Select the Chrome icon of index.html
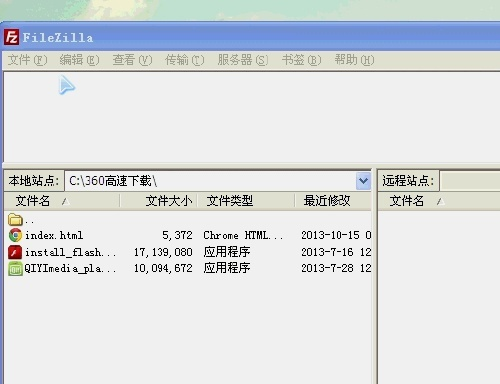 click(15, 235)
